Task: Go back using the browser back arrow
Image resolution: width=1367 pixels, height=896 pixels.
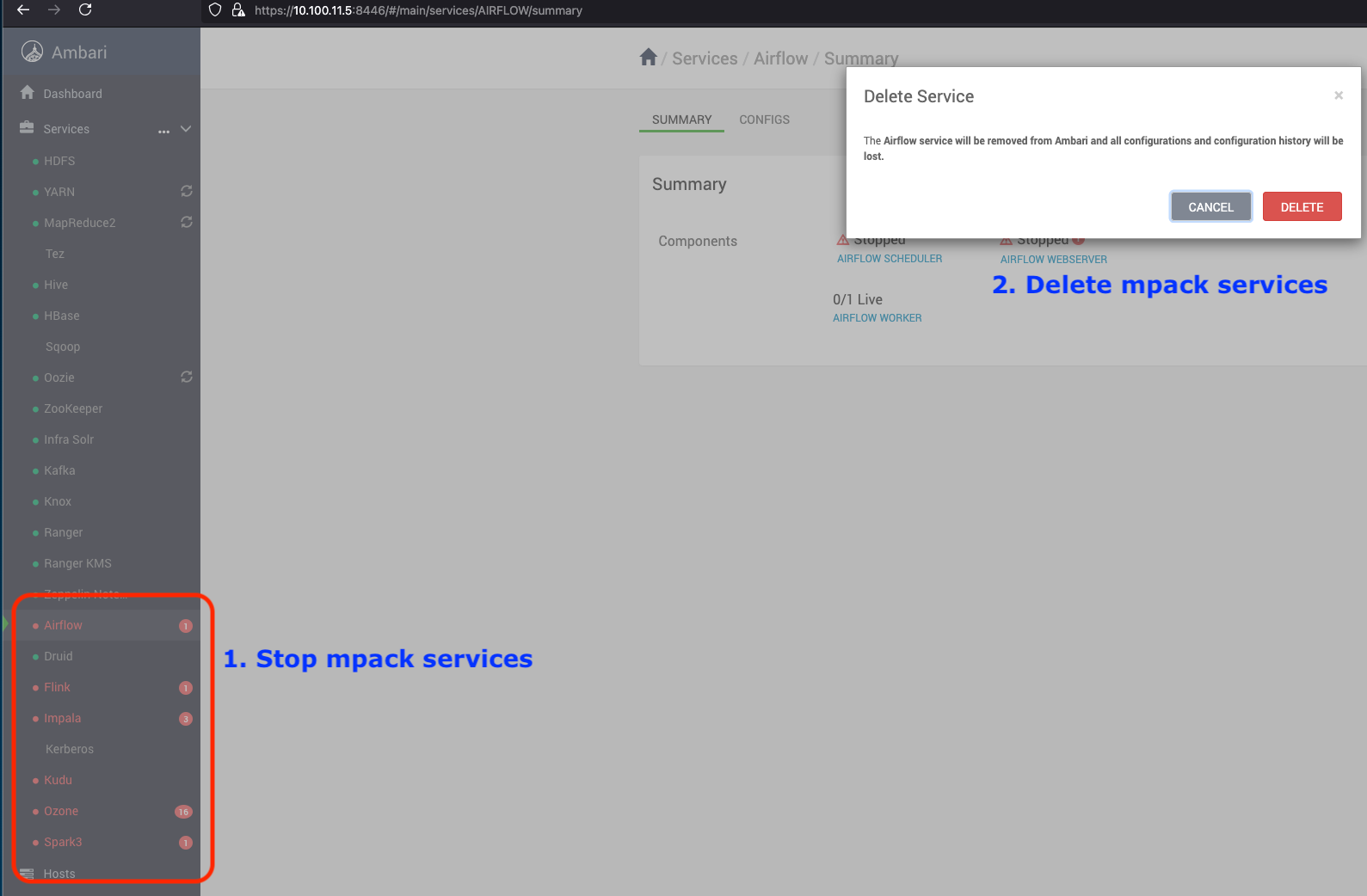Action: pos(23,9)
